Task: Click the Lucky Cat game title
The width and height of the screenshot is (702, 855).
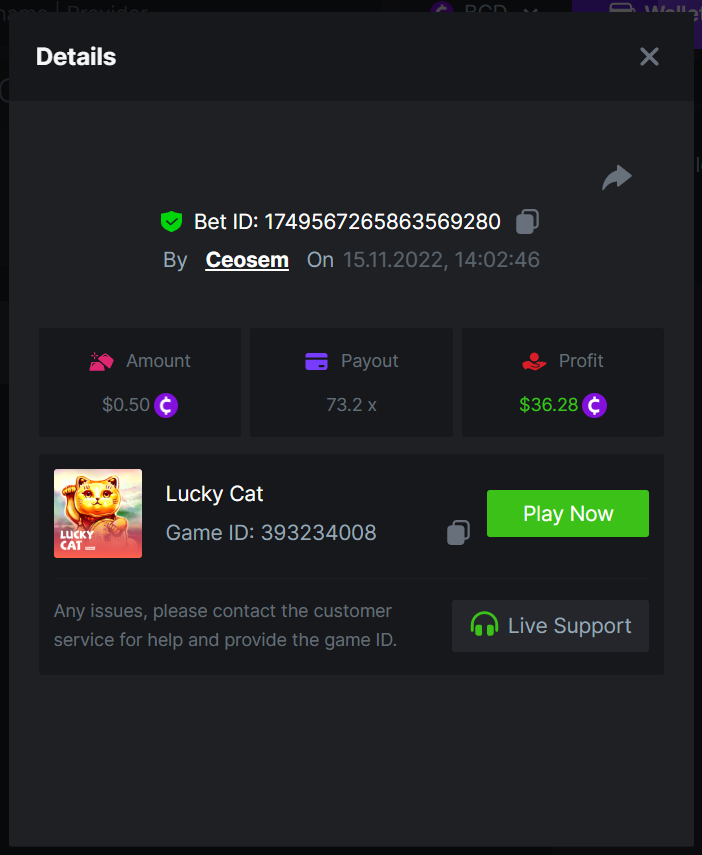Action: click(x=214, y=494)
